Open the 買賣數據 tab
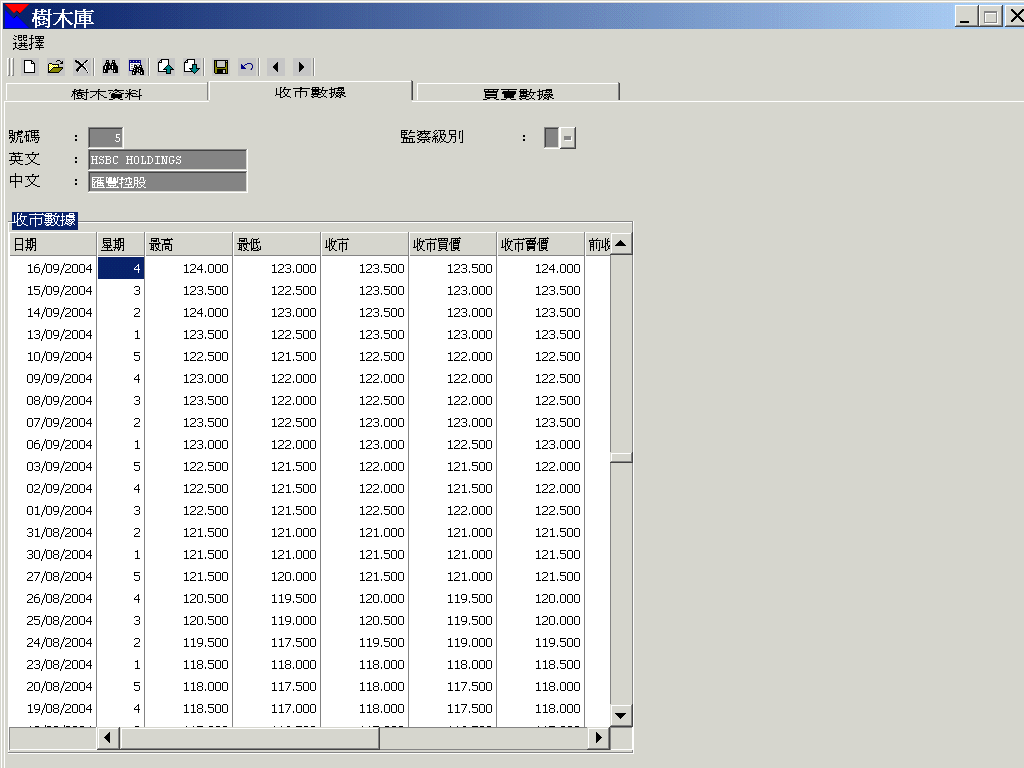The height and width of the screenshot is (768, 1024). point(518,93)
